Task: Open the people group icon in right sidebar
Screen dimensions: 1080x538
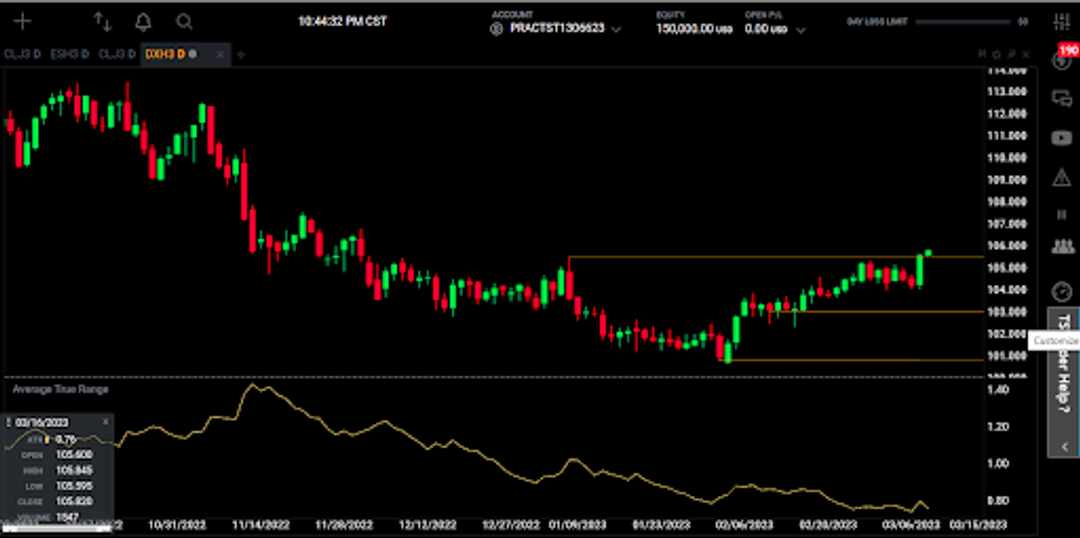Action: pyautogui.click(x=1061, y=245)
